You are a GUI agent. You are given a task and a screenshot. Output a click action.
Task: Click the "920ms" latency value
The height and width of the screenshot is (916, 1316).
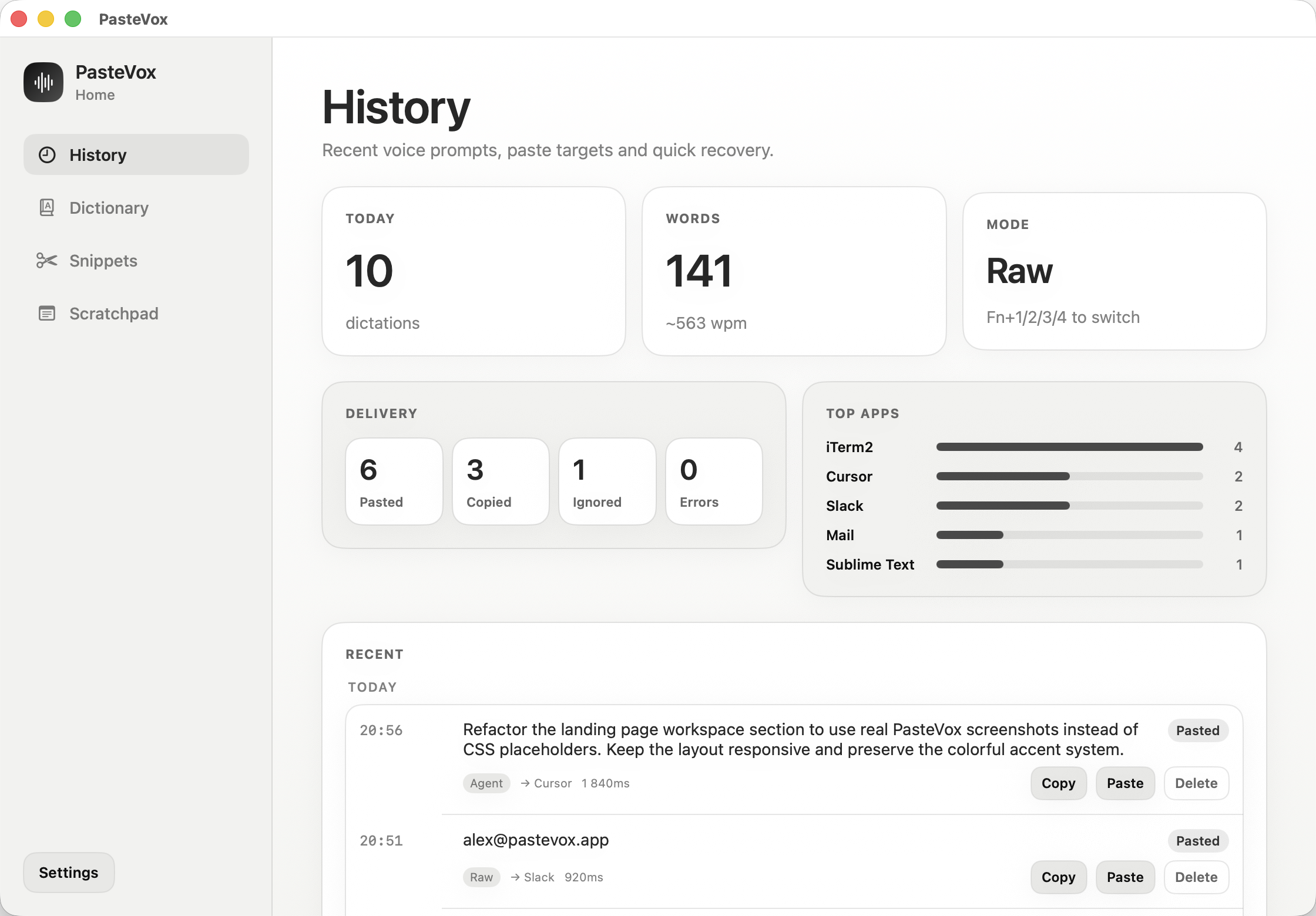tap(584, 877)
